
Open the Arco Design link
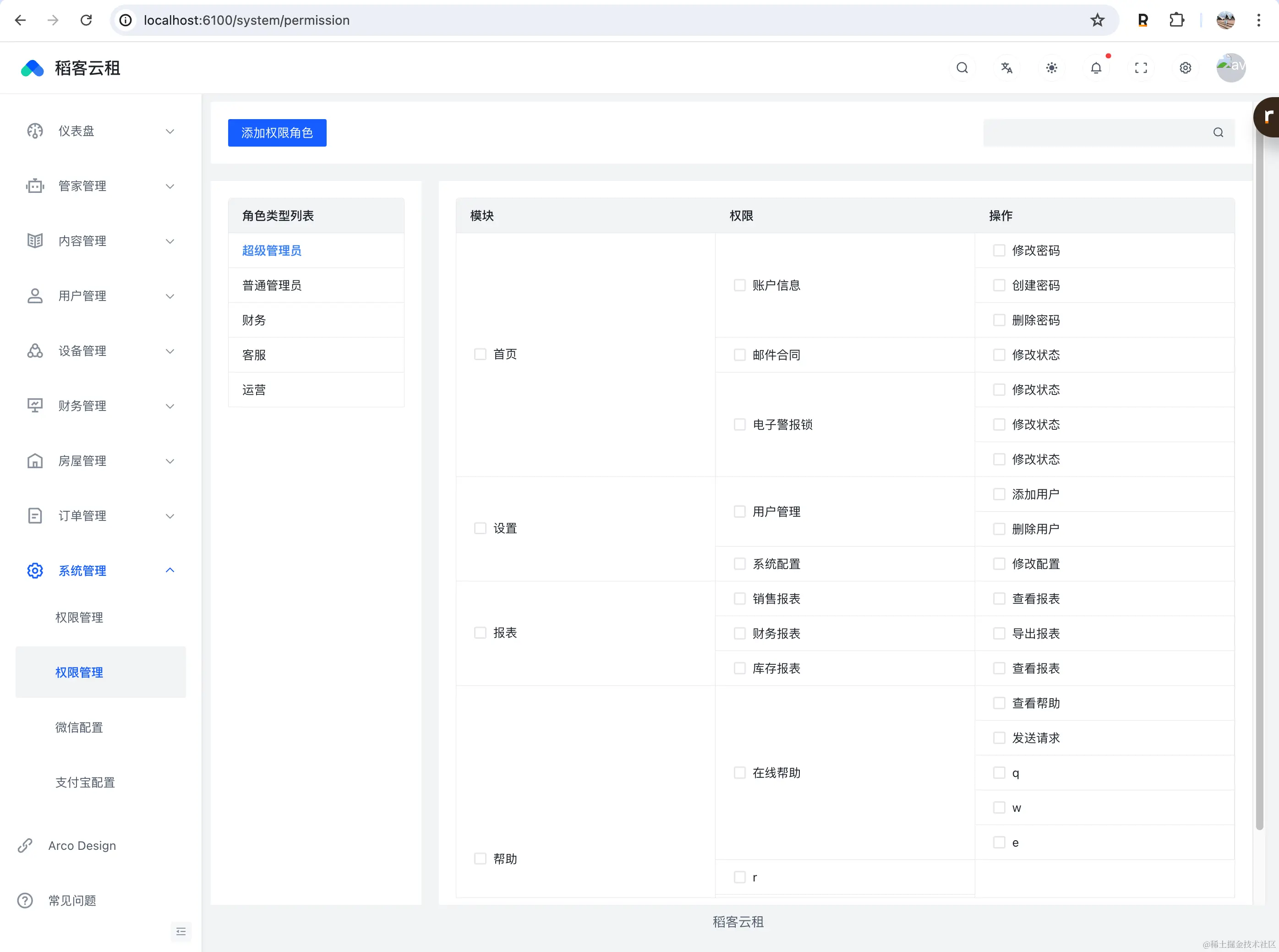82,845
